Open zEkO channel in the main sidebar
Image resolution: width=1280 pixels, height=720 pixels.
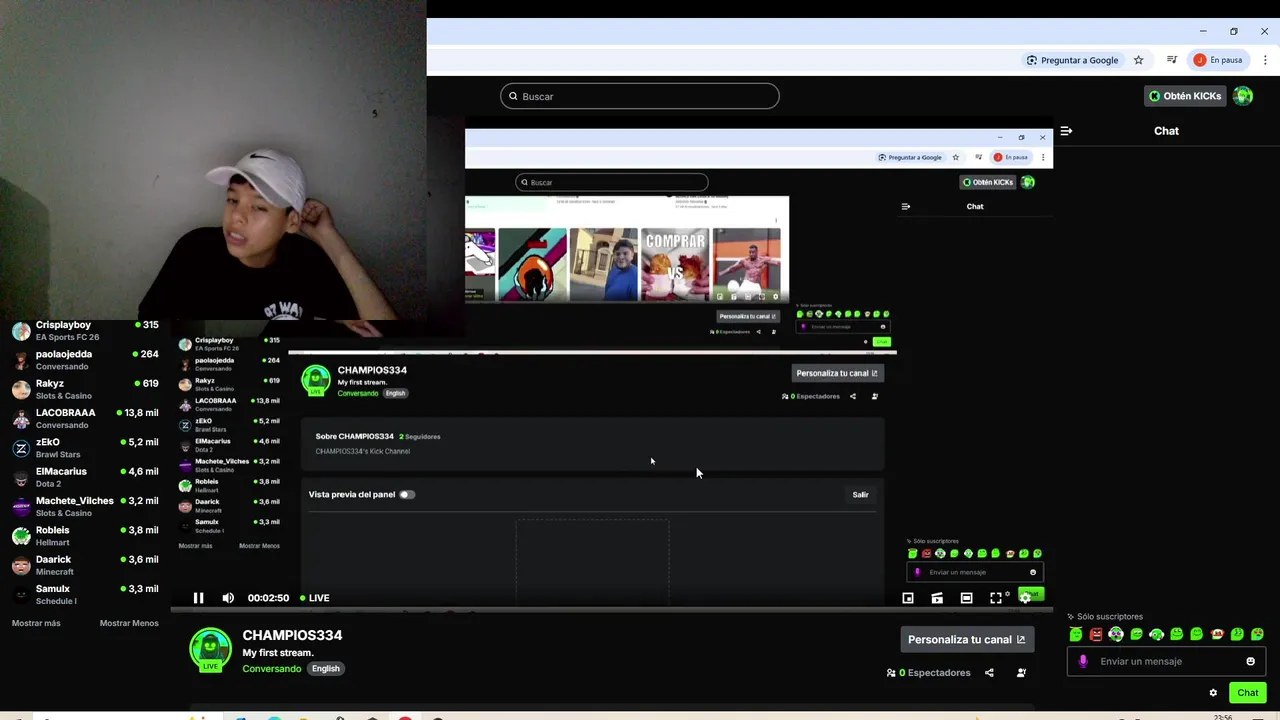pos(85,448)
